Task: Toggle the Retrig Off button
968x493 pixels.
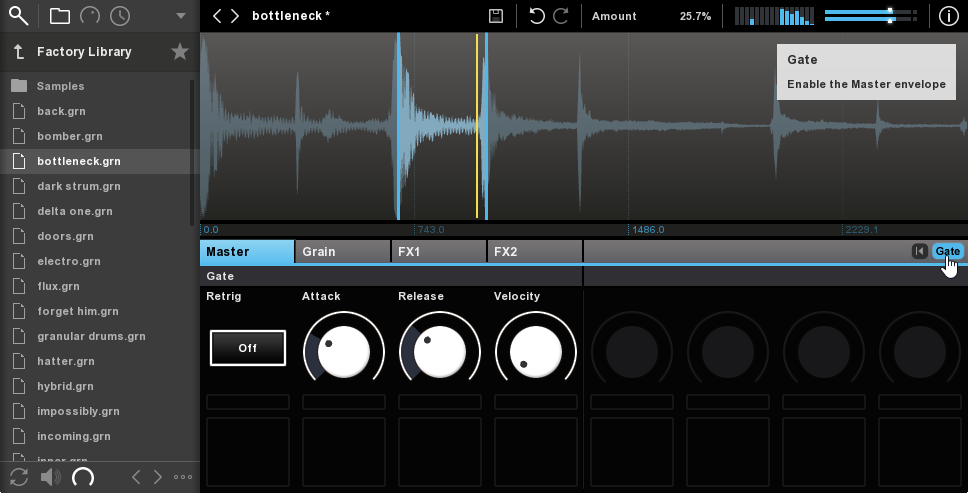Action: pyautogui.click(x=248, y=348)
